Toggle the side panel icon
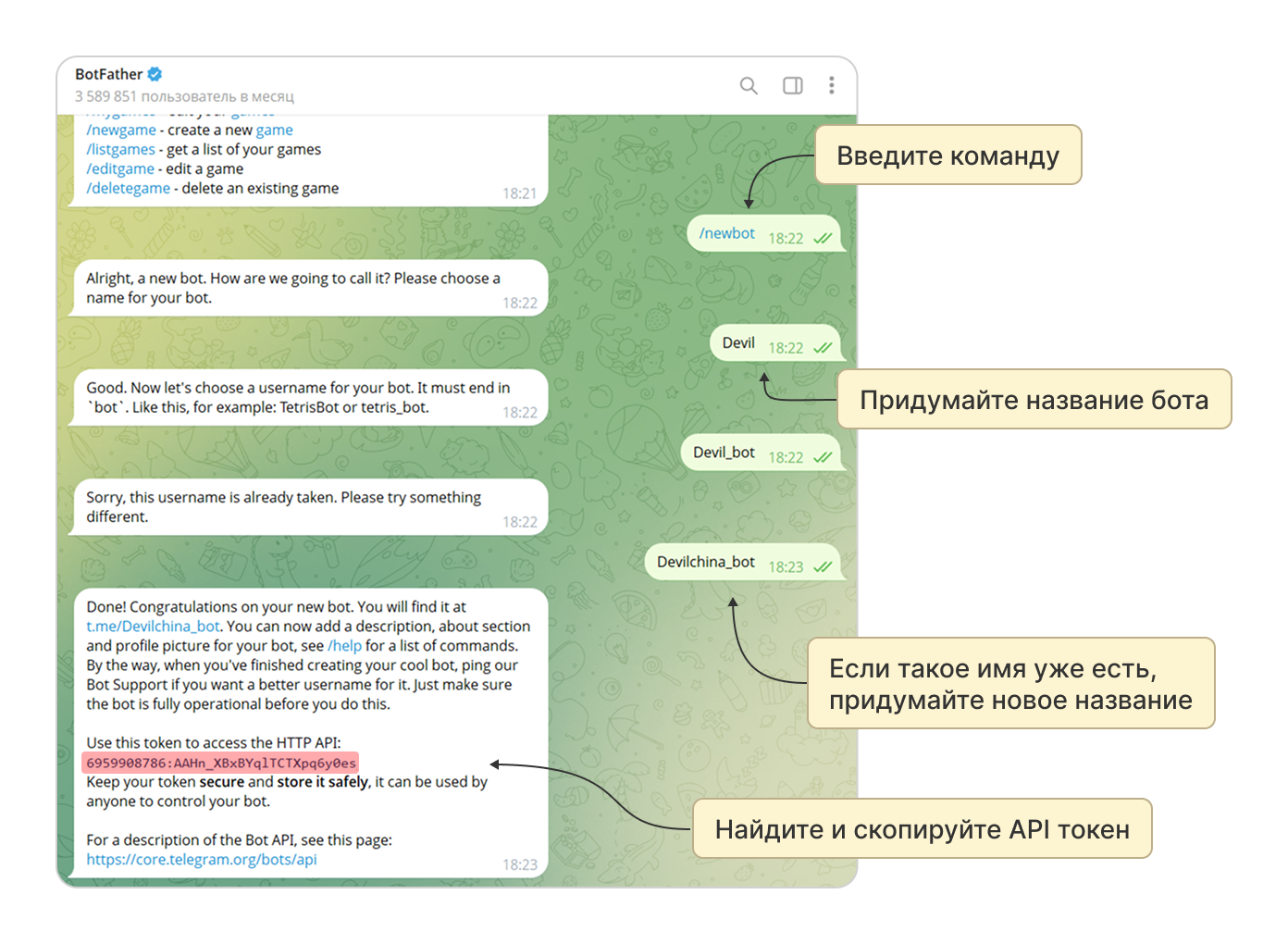The width and height of the screenshot is (1288, 944). tap(793, 86)
